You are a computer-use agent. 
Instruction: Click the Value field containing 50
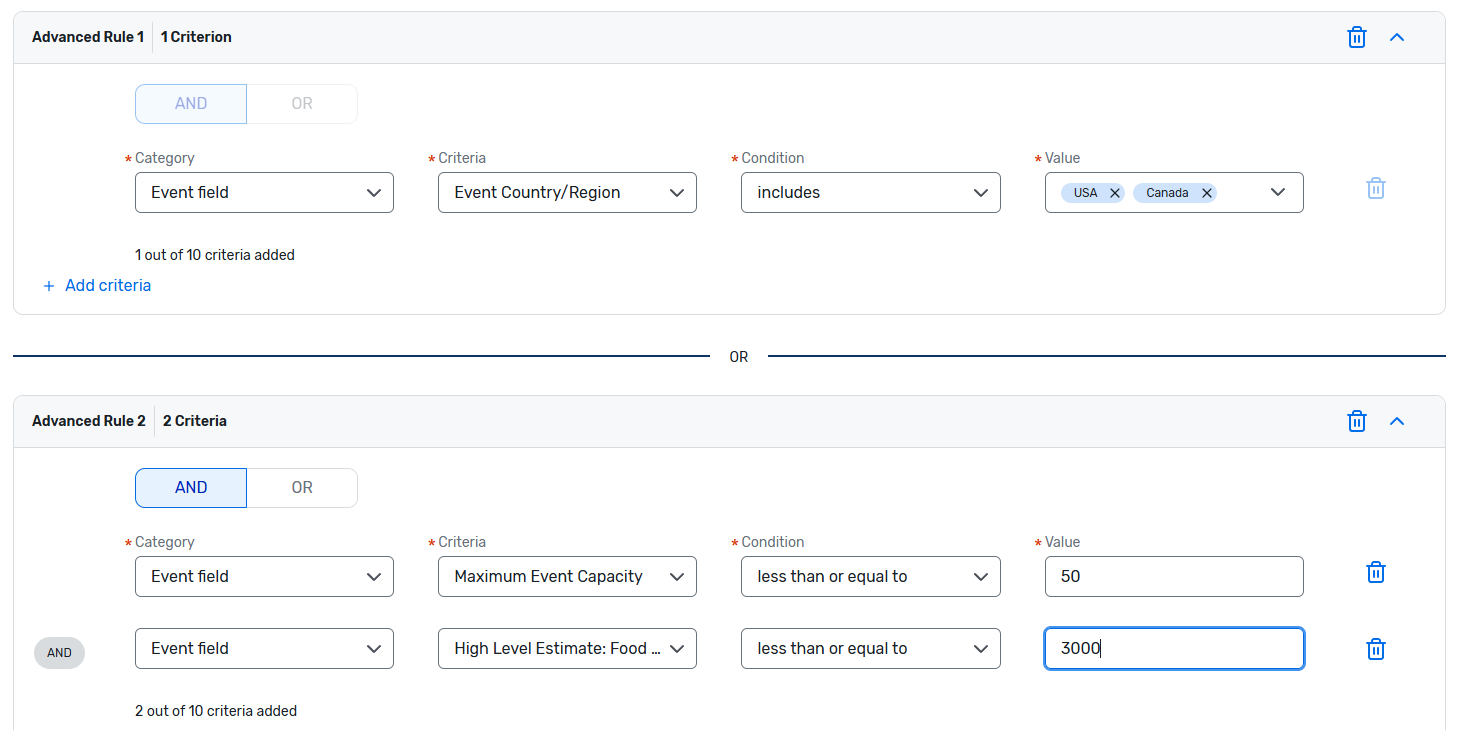click(x=1173, y=577)
